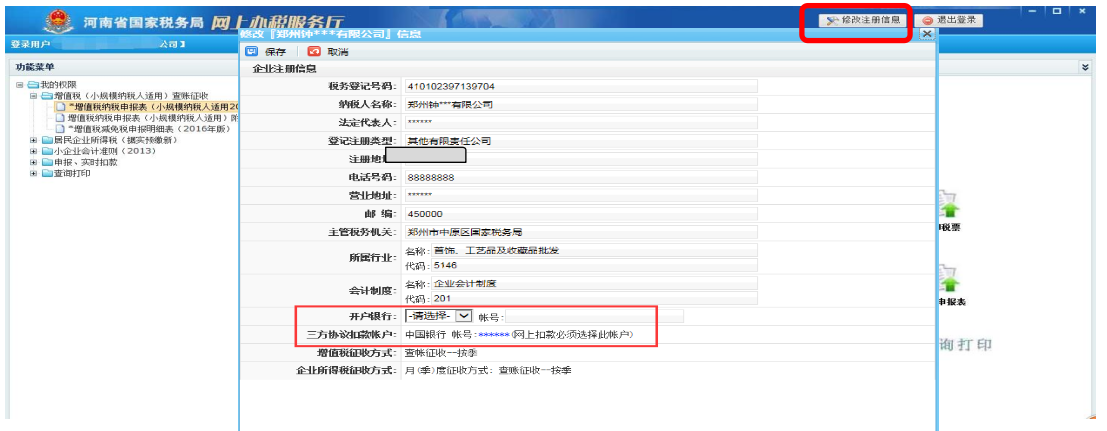Click the tax bureau national emblem logo
The width and height of the screenshot is (1107, 431).
pyautogui.click(x=58, y=20)
